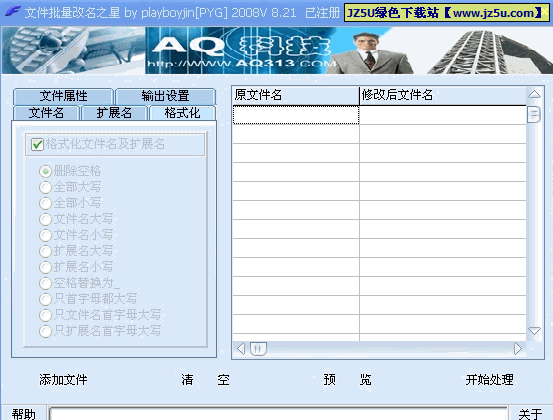
Task: Open the 帮助 button
Action: tap(24, 413)
